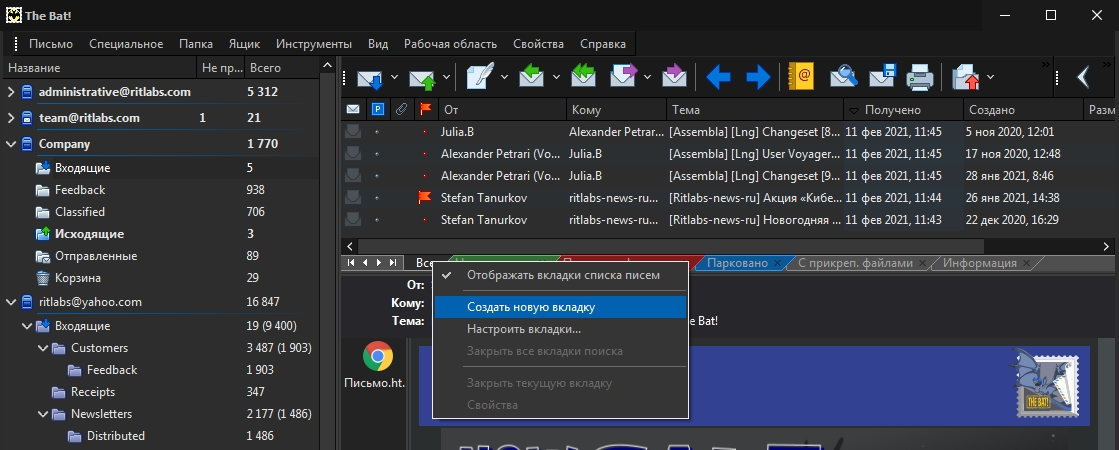Open the Инструменты menu
The width and height of the screenshot is (1119, 450).
[x=314, y=44]
